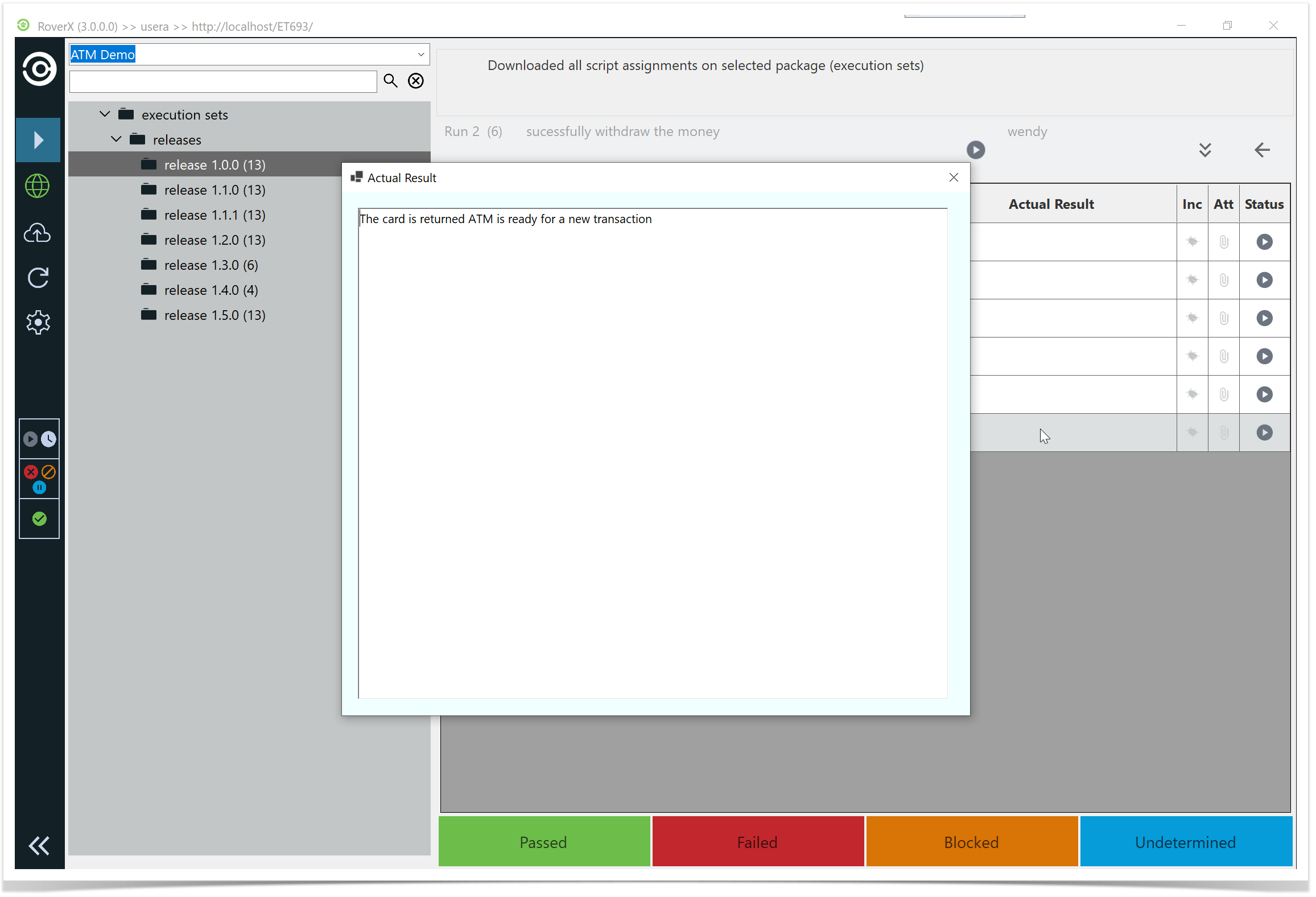Select release 1.5.0 (13) folder
The width and height of the screenshot is (1316, 897).
[x=214, y=315]
